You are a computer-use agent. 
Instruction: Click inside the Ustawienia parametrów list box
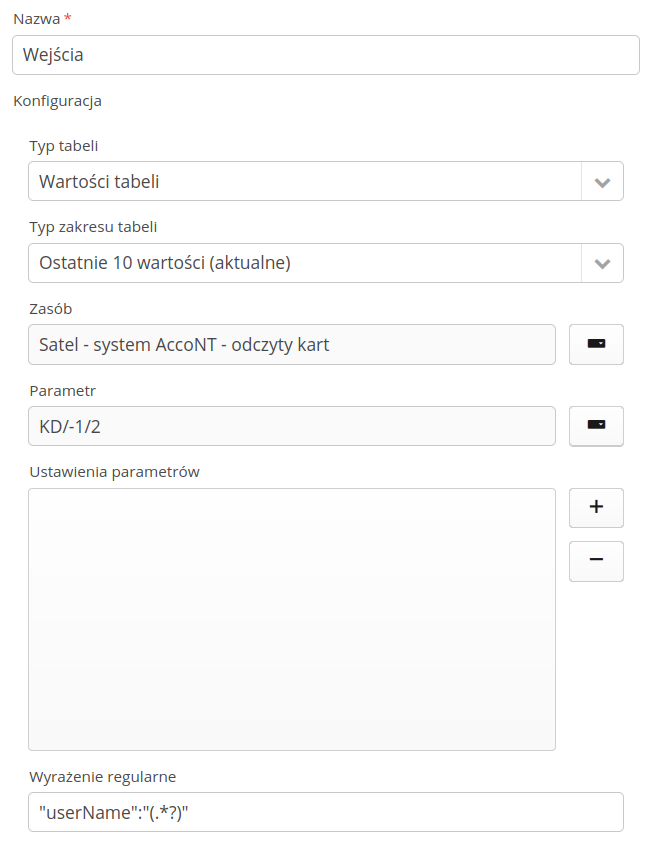point(291,619)
